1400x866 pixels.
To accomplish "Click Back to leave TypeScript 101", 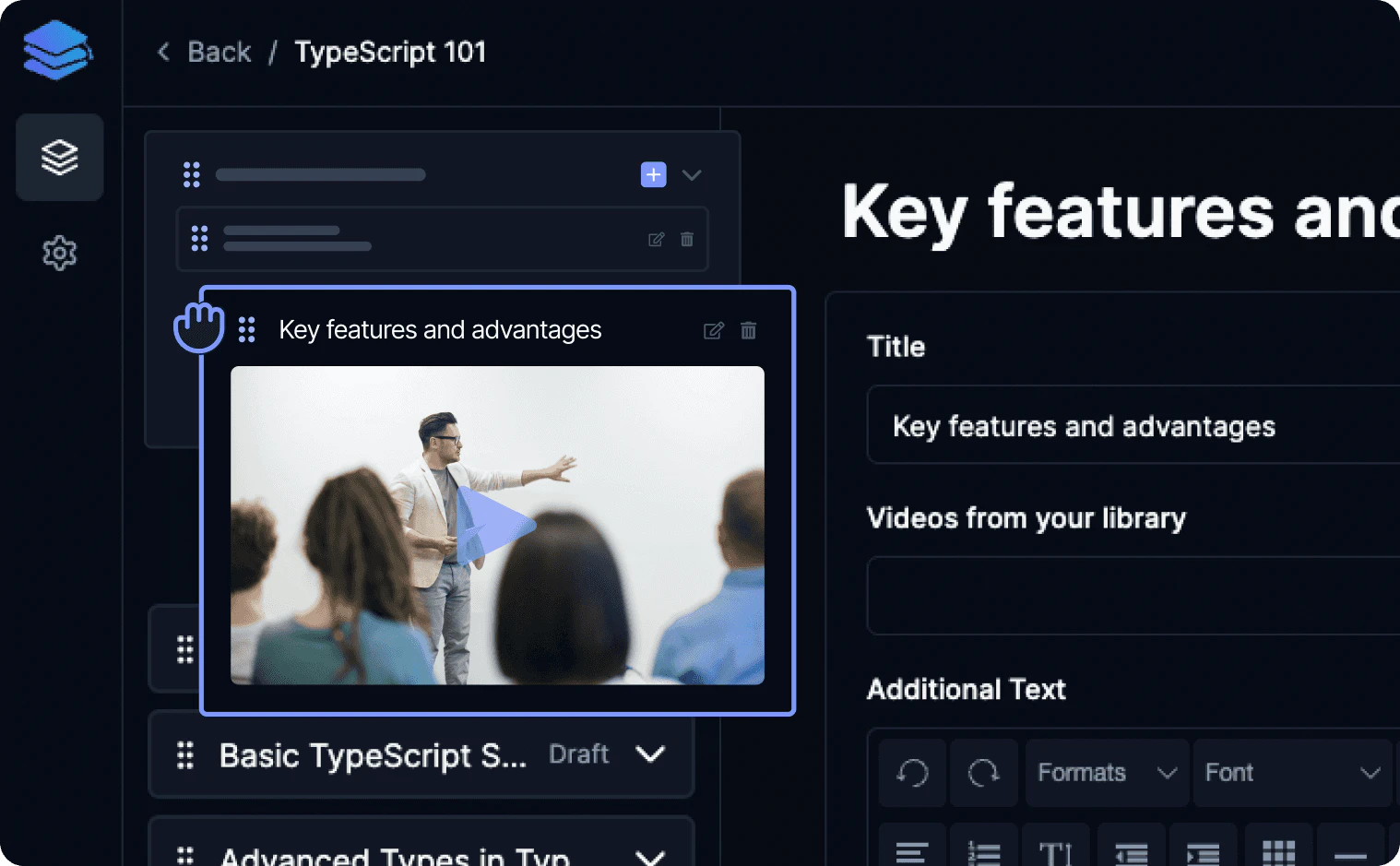I will tap(203, 52).
